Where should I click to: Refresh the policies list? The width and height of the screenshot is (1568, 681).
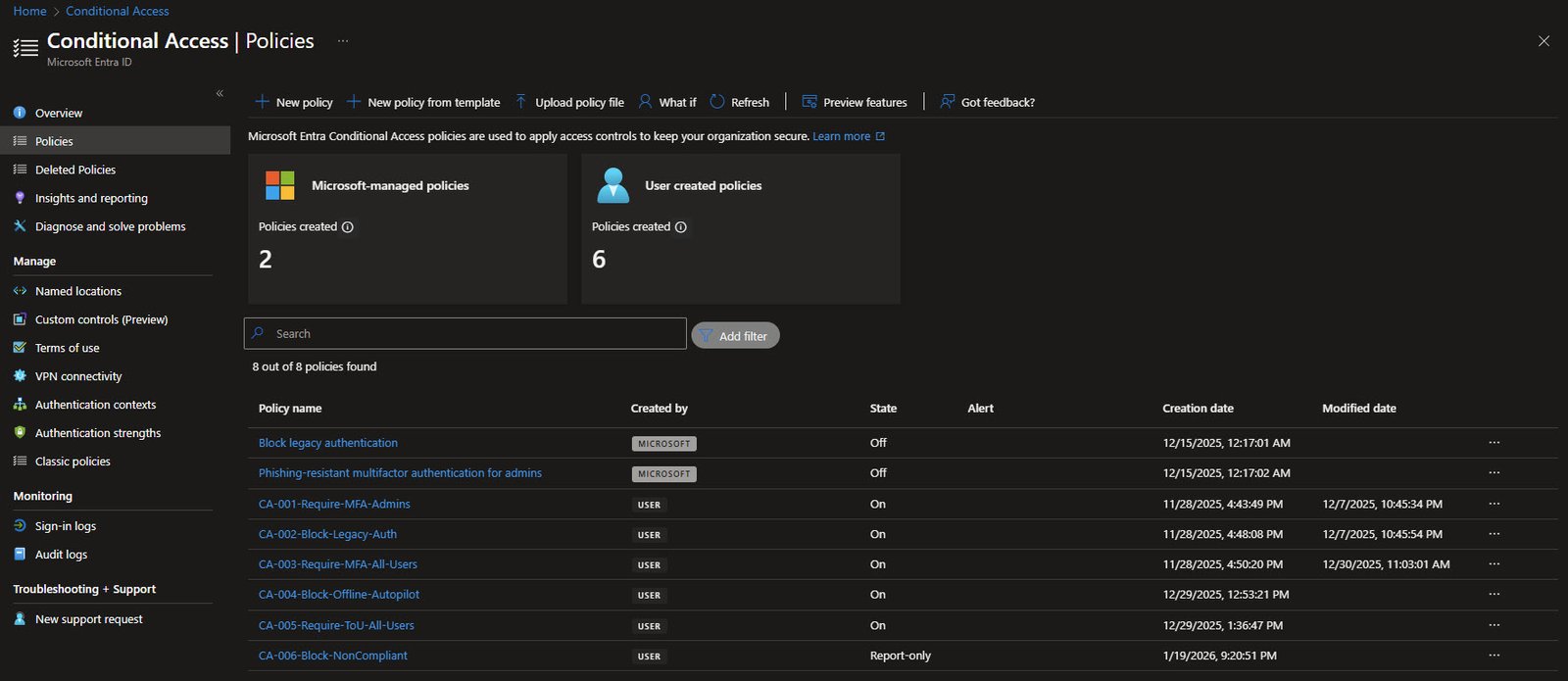(x=740, y=102)
